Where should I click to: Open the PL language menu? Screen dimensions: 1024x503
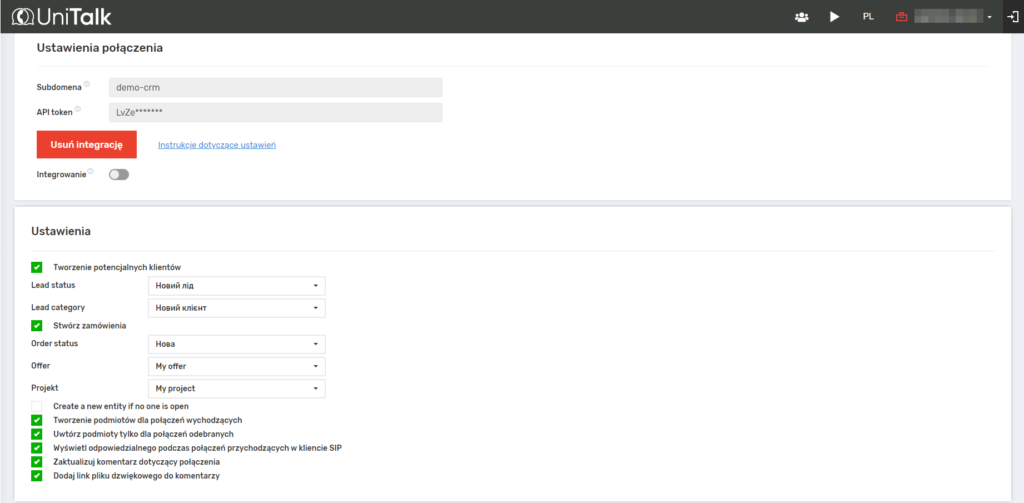coord(868,17)
